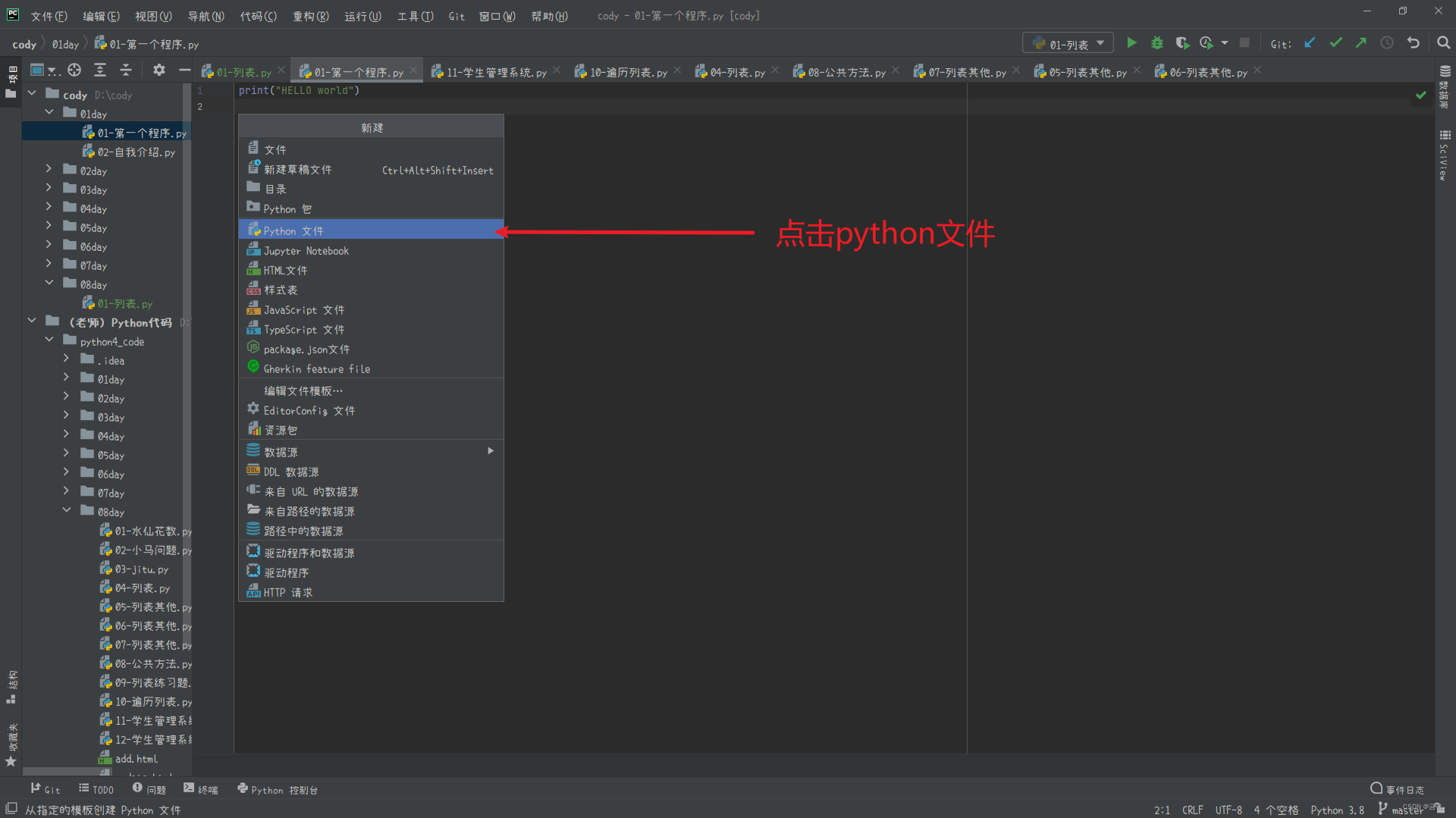Expand the .idea folder

tap(67, 359)
